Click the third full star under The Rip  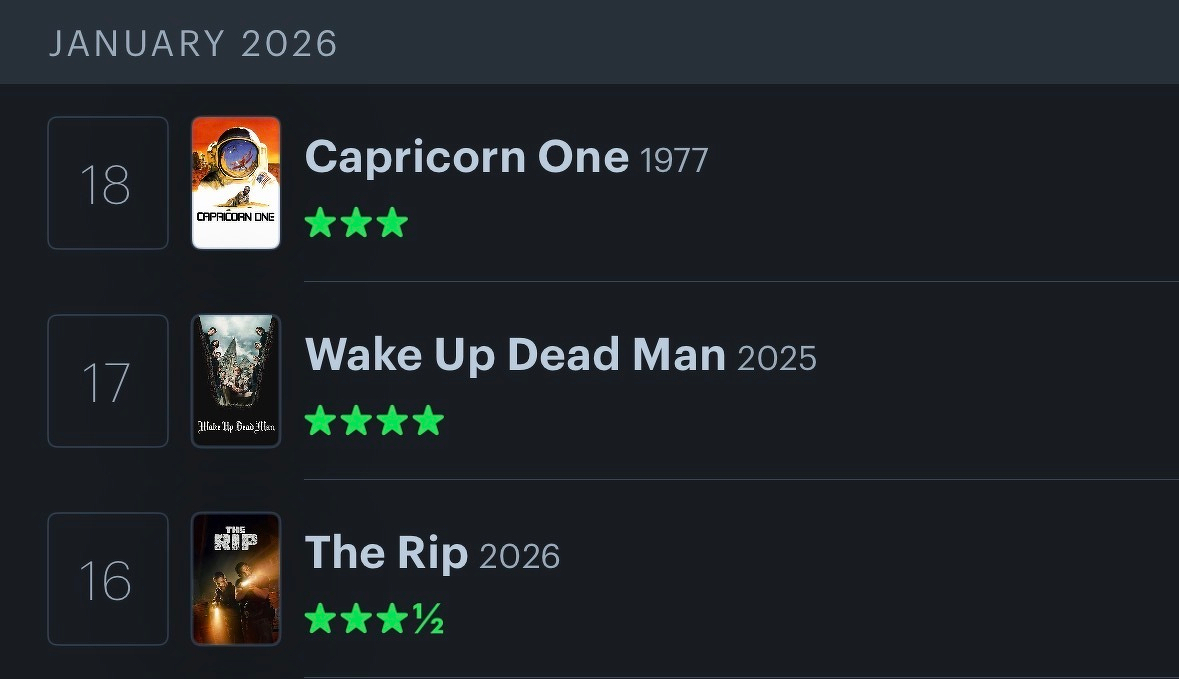[x=392, y=618]
